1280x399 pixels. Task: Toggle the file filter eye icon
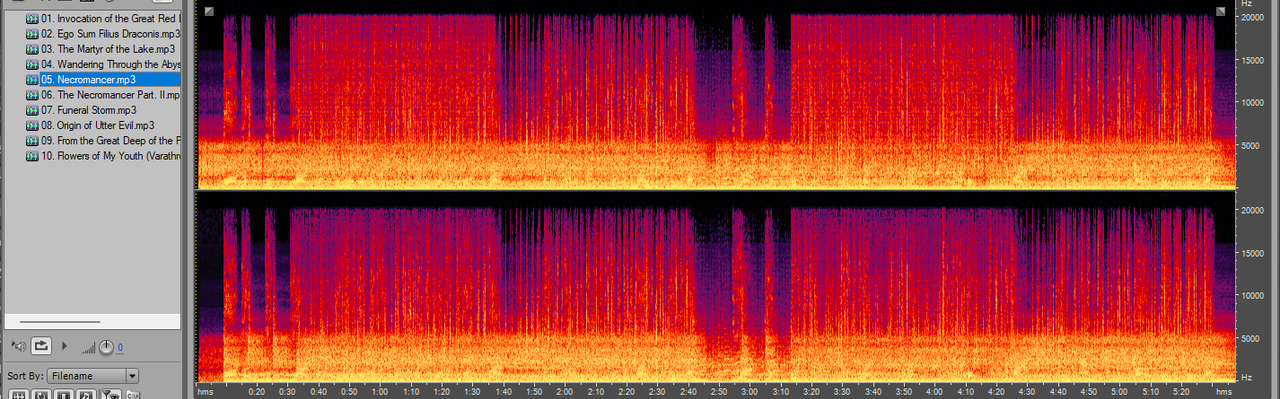[112, 394]
